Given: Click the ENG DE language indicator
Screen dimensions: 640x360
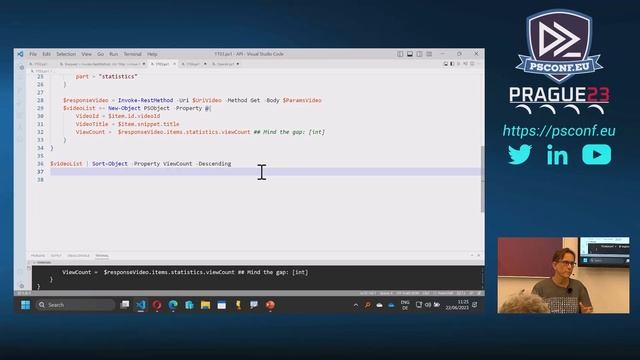Looking at the screenshot, I should (405, 305).
